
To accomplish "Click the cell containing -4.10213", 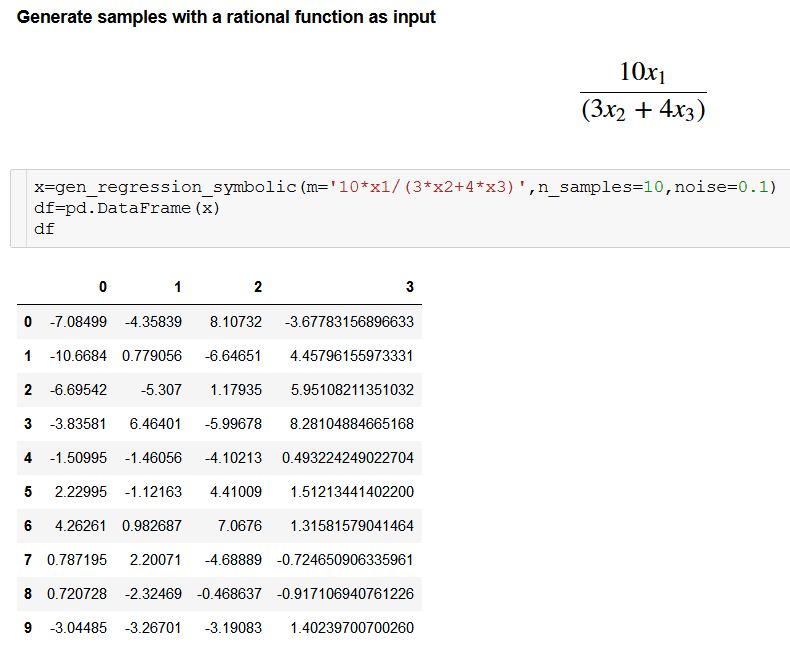I will (234, 458).
